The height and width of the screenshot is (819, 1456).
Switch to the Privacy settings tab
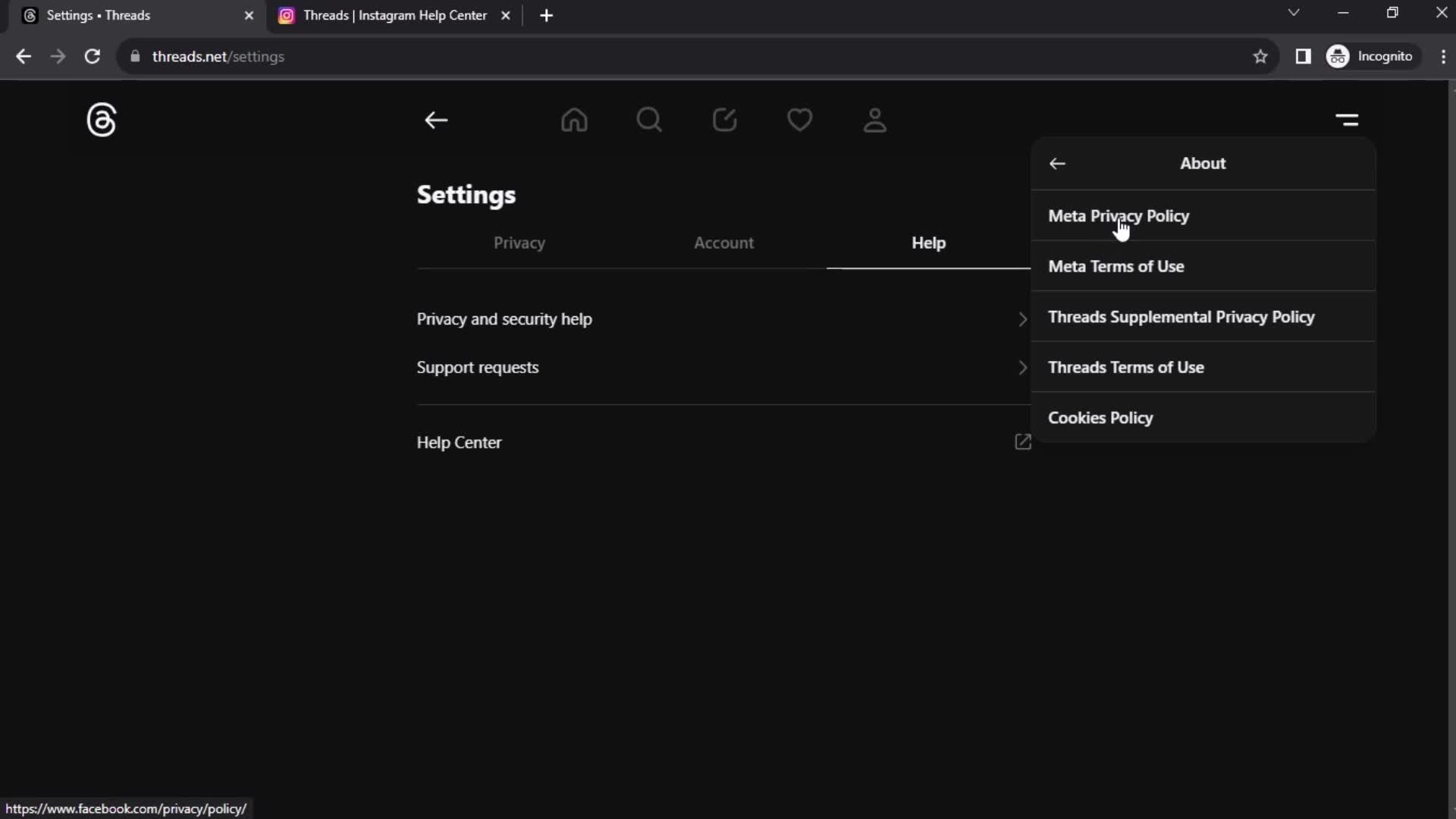click(519, 243)
